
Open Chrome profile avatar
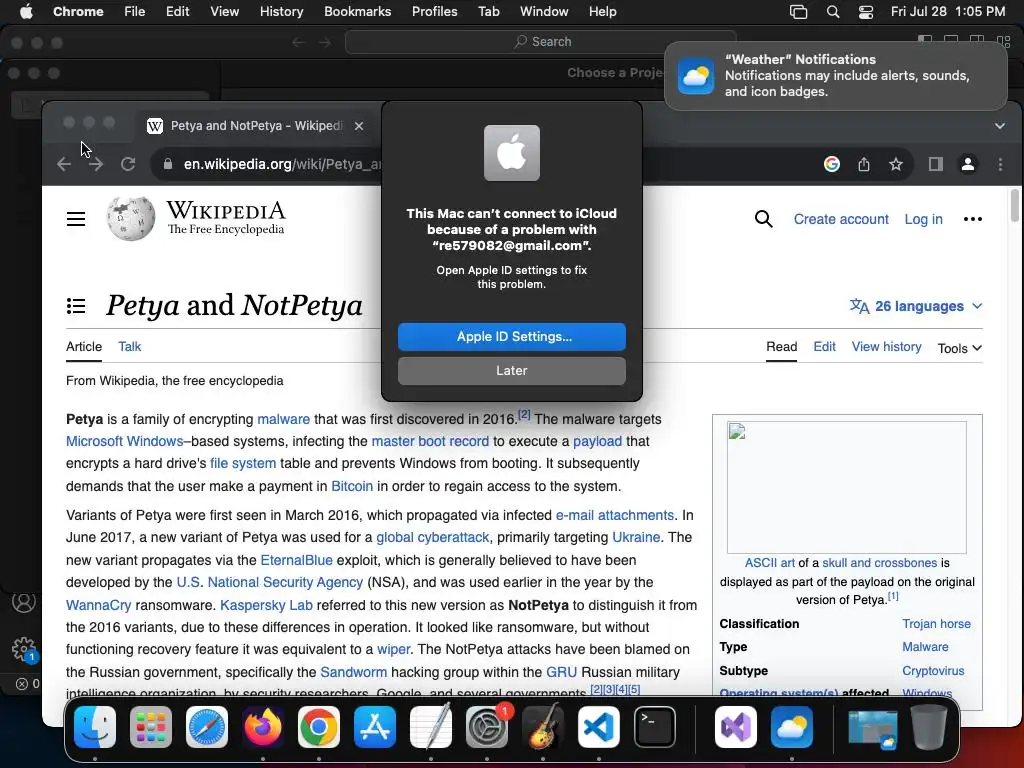point(968,164)
